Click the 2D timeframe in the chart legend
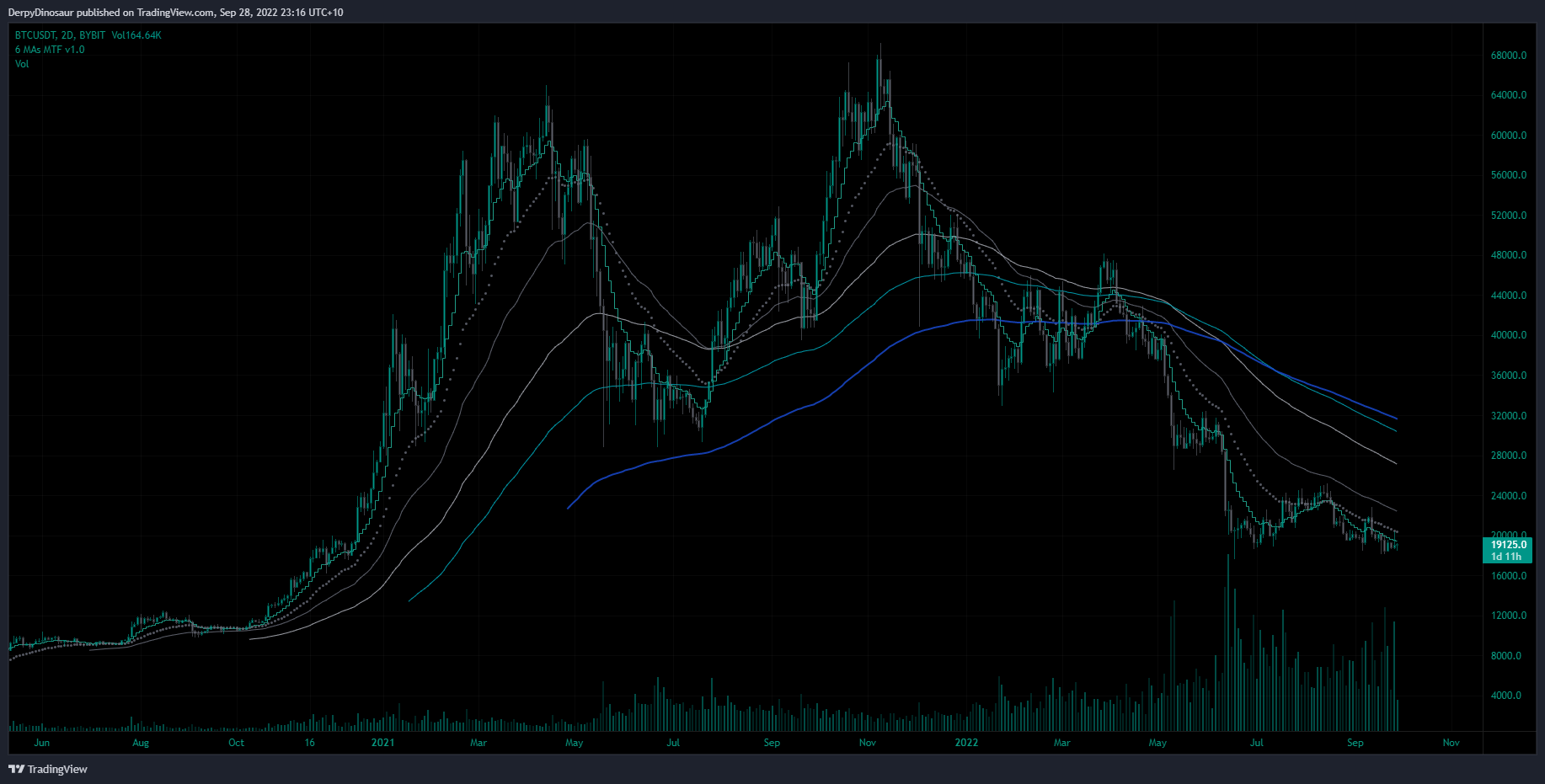Screen dimensions: 1545x784 click(66, 35)
